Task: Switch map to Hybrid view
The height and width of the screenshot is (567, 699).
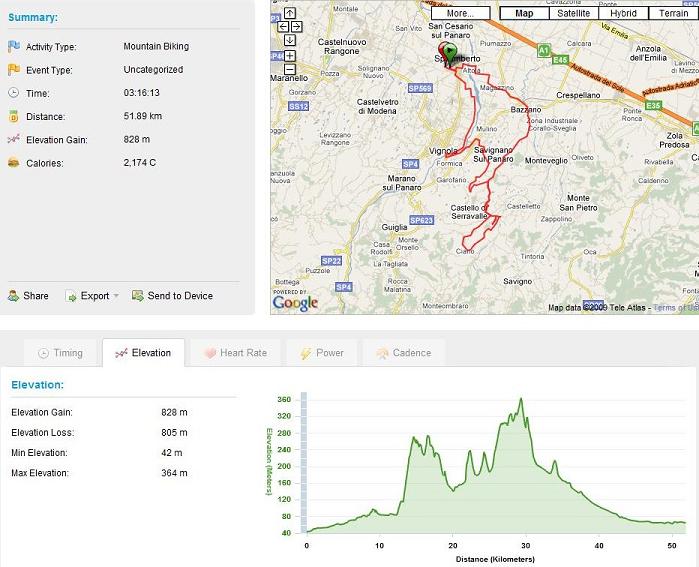Action: [623, 13]
